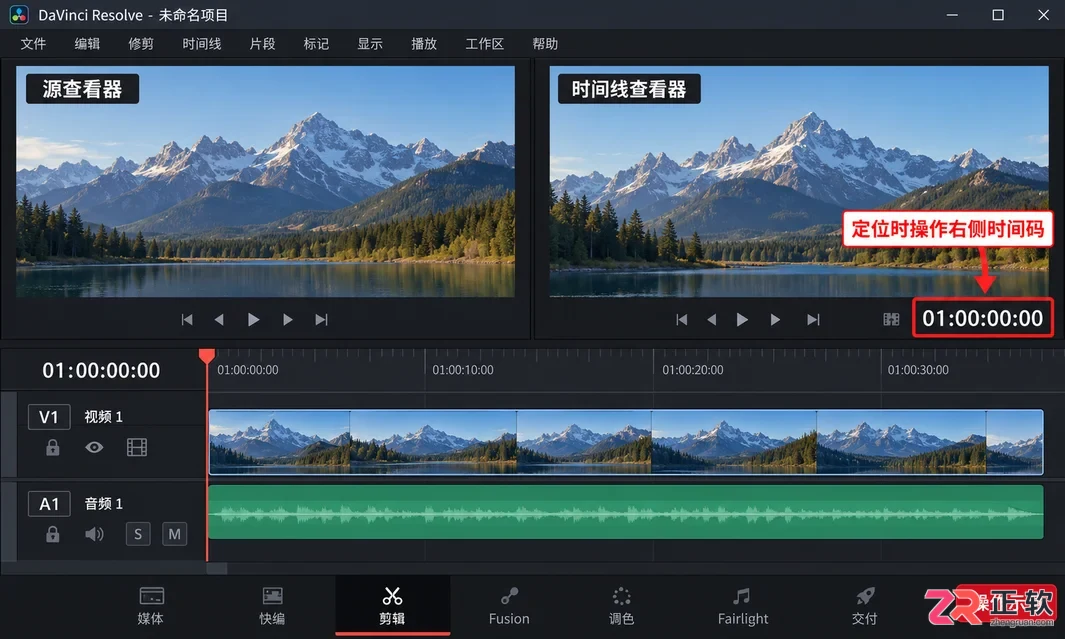The height and width of the screenshot is (639, 1065).
Task: Open the 文件 menu
Action: coord(33,44)
